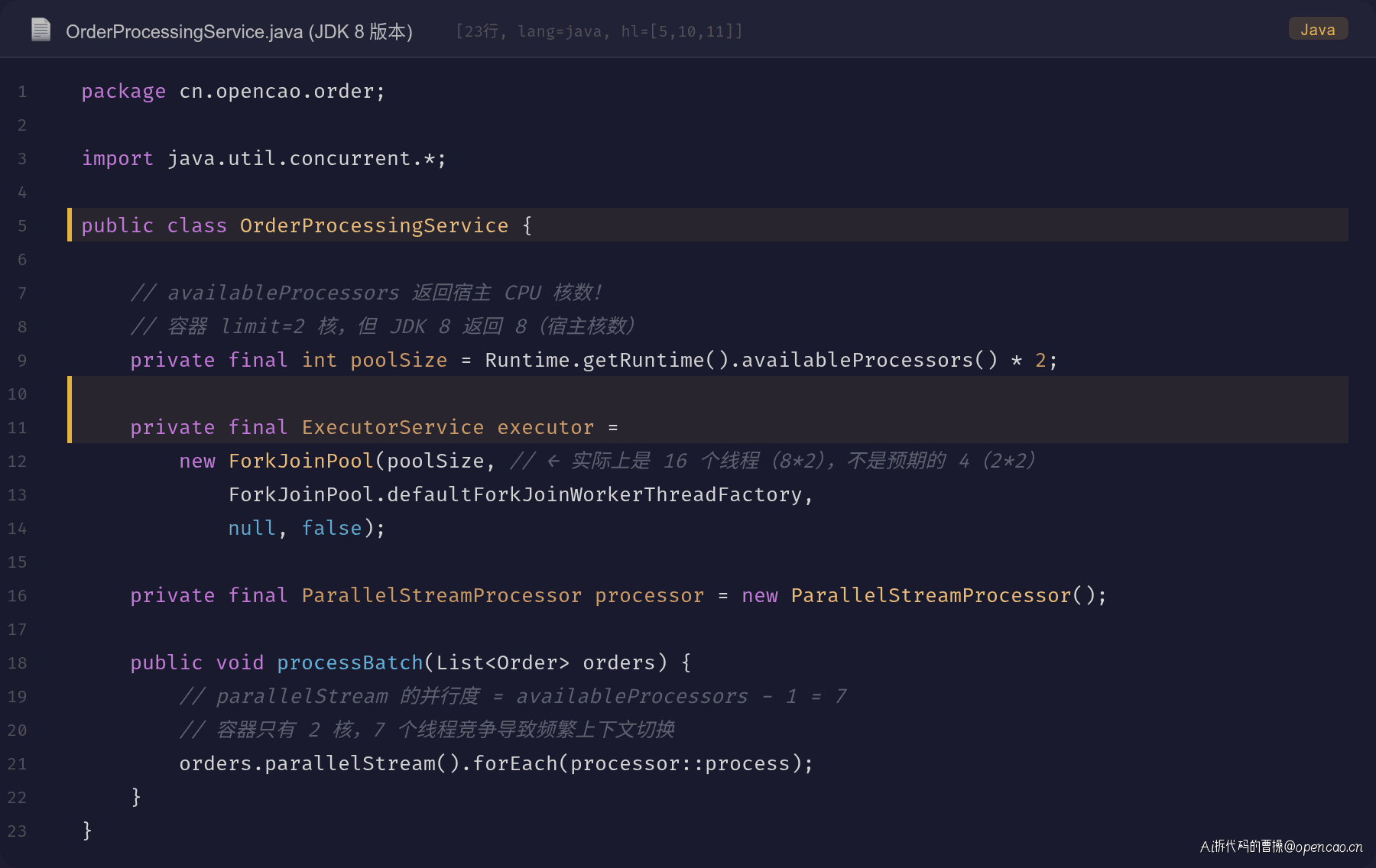
Task: Click line number 5 in the gutter
Action: pos(22,226)
